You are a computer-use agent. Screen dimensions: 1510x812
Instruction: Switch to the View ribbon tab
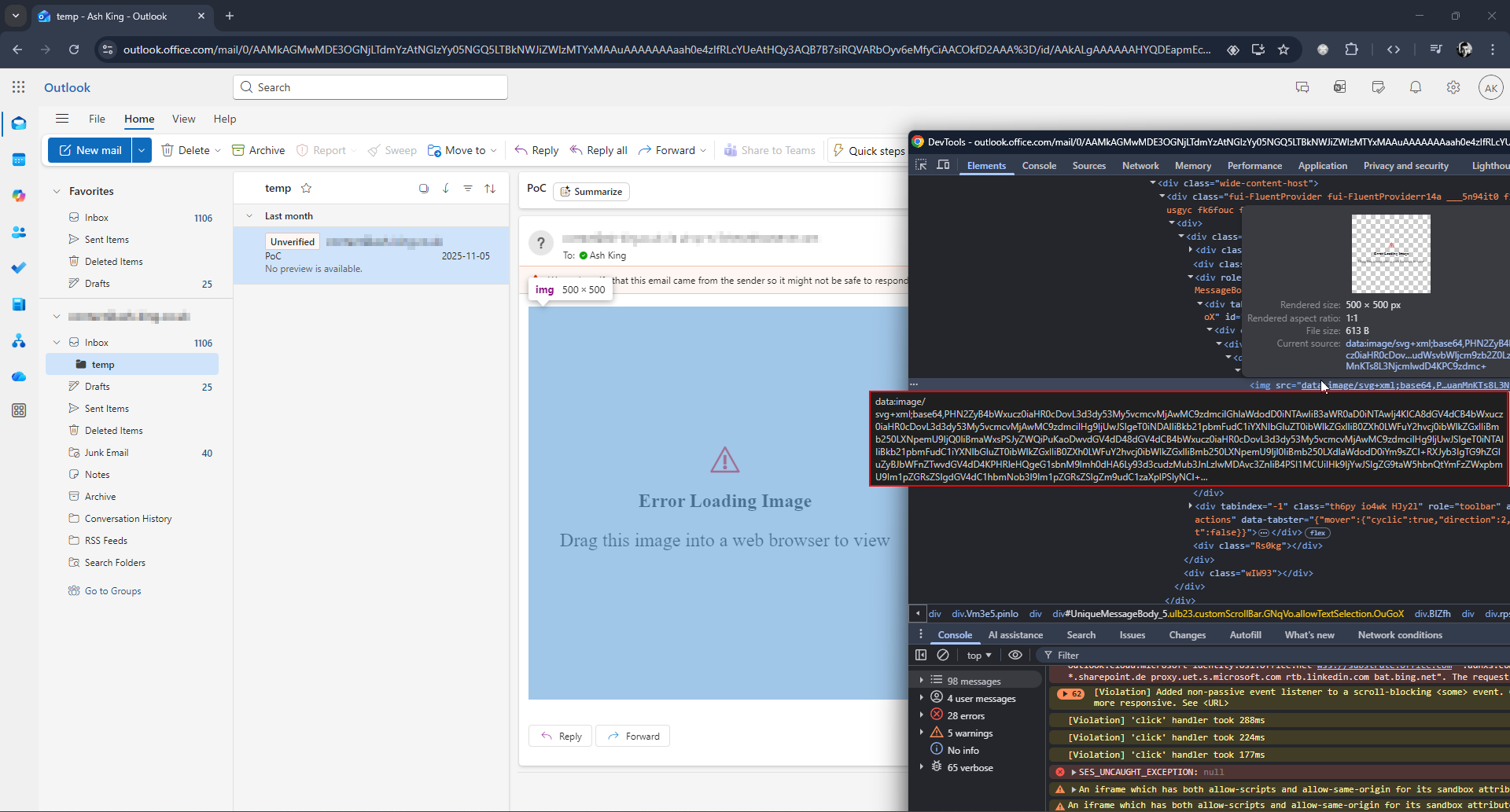click(x=183, y=119)
